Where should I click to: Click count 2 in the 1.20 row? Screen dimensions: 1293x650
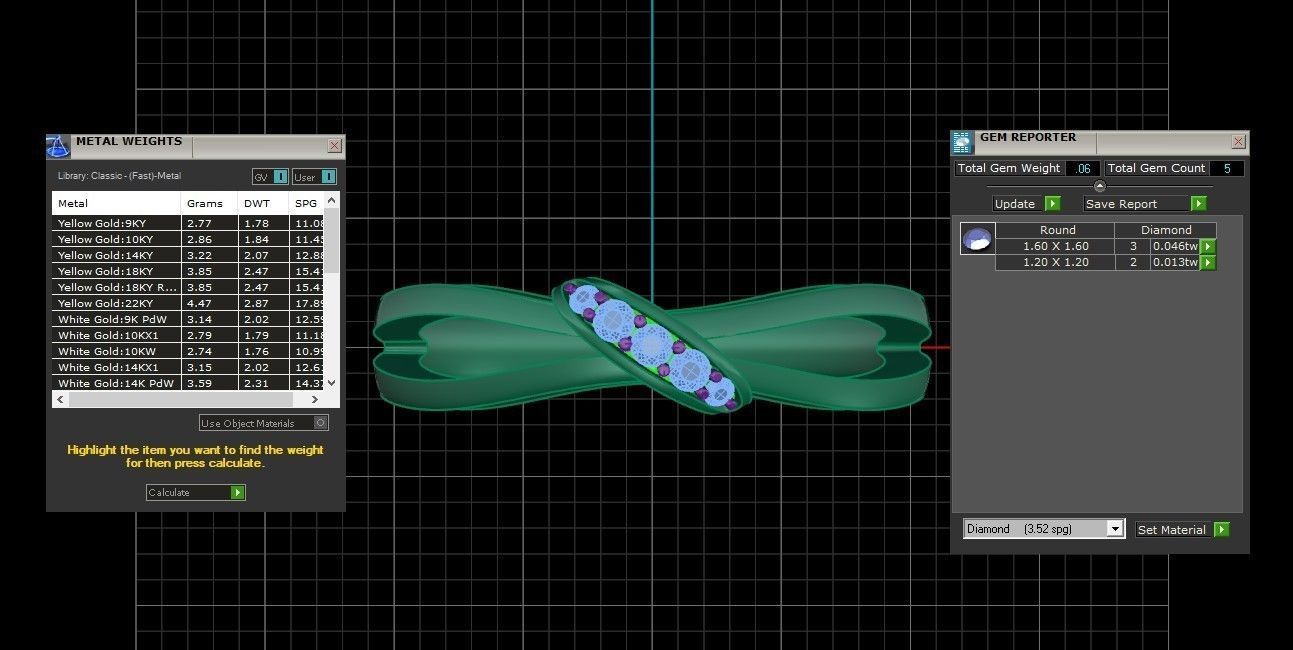coord(1133,262)
